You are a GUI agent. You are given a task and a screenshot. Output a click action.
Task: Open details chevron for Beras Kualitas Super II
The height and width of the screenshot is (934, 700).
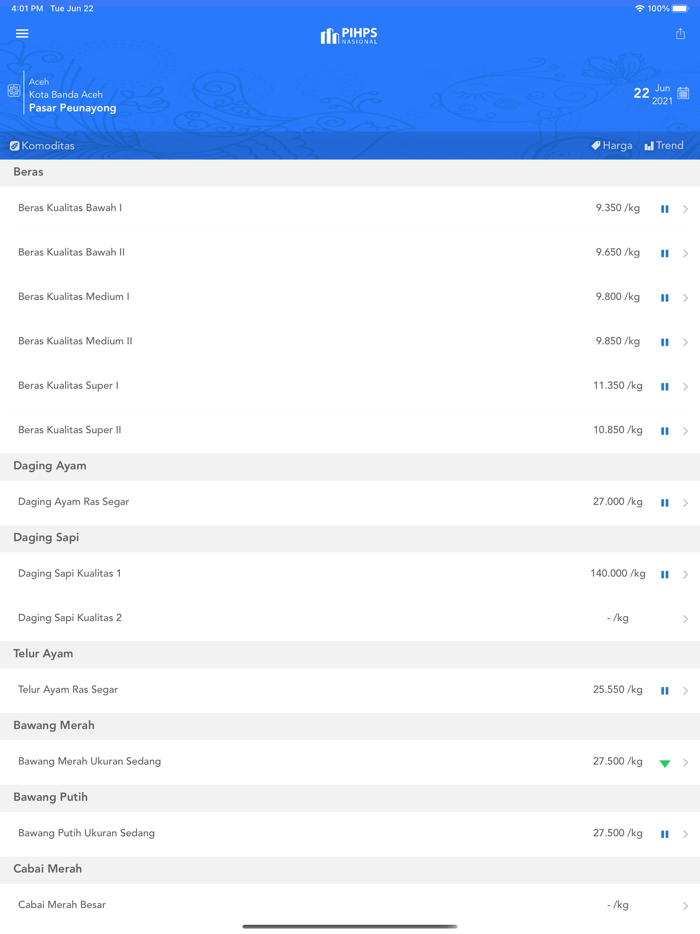(686, 431)
